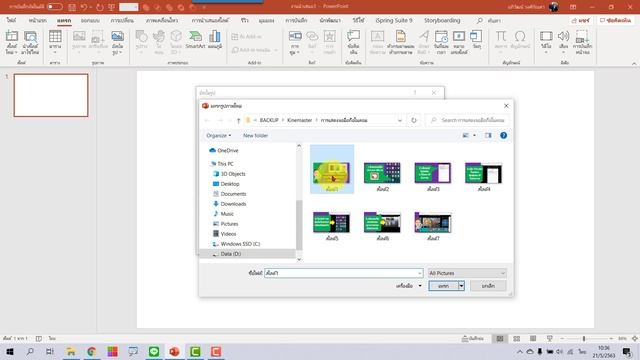Click New folder in the file dialog
Image resolution: width=640 pixels, height=360 pixels.
(256, 135)
